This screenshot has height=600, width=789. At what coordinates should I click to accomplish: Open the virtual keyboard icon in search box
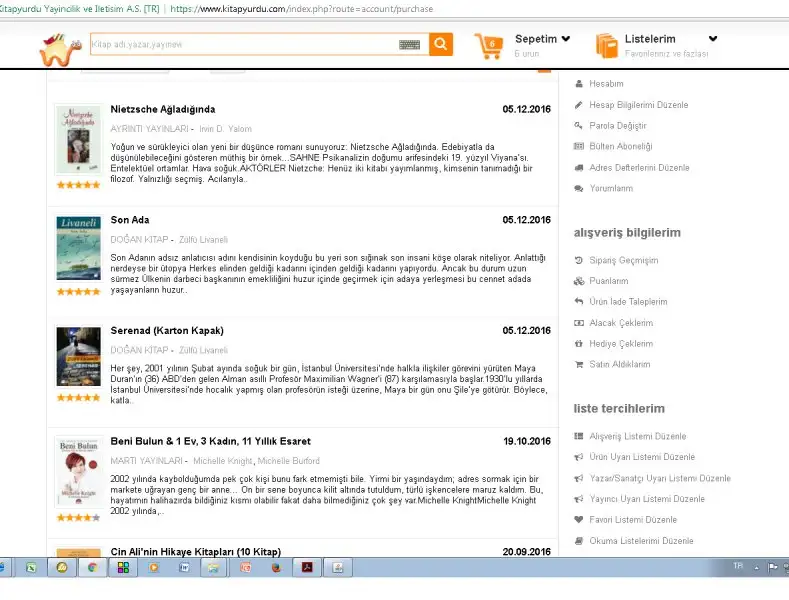click(x=409, y=45)
